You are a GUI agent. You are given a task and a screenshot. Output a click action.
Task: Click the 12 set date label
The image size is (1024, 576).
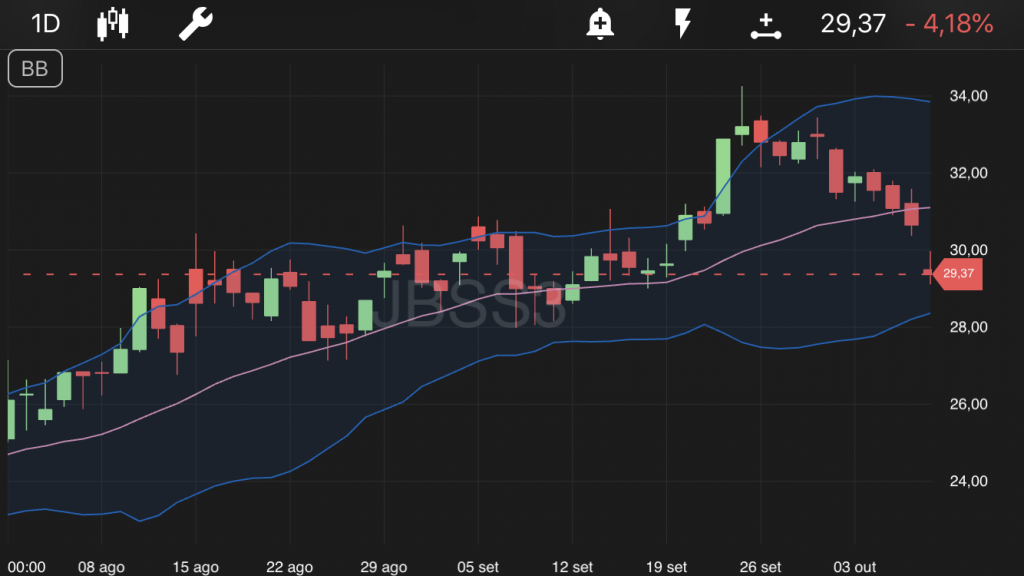(572, 567)
